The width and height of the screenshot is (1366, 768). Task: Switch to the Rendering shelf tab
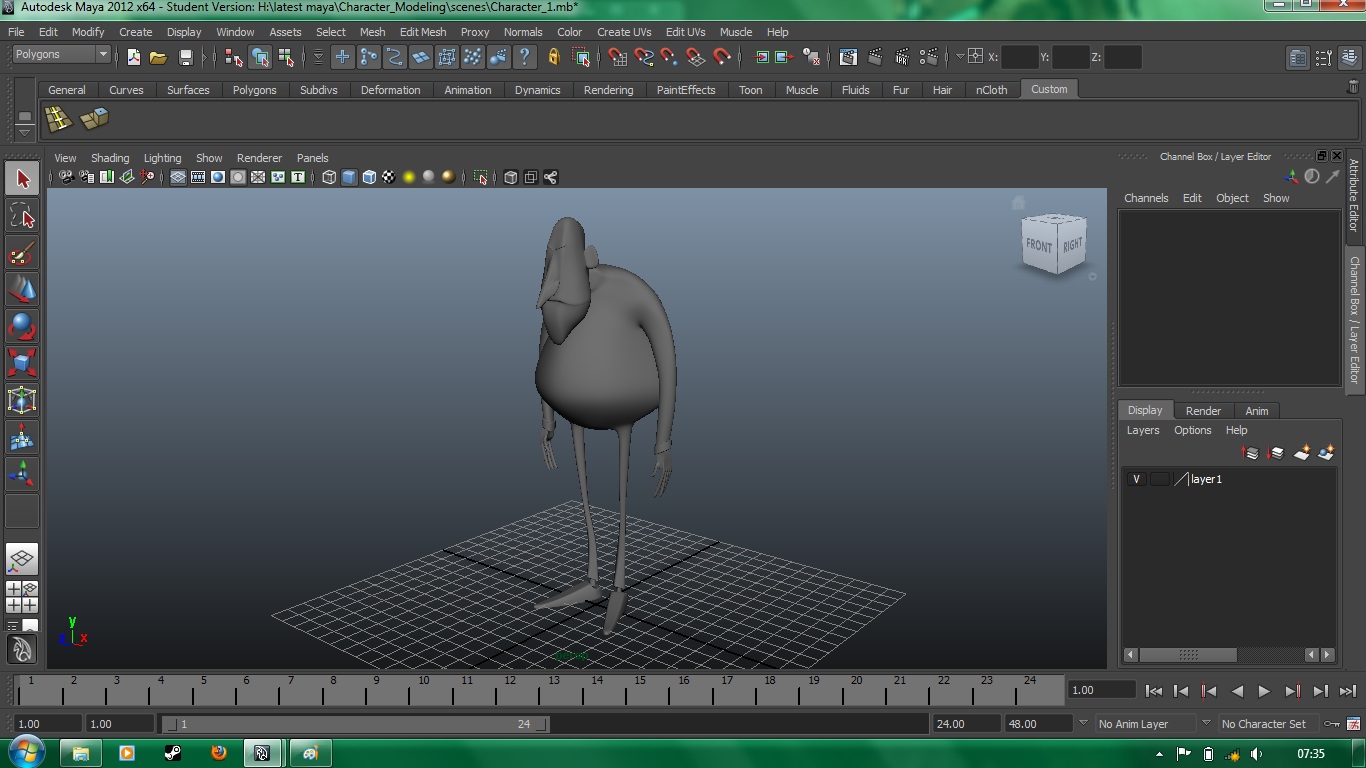point(608,89)
